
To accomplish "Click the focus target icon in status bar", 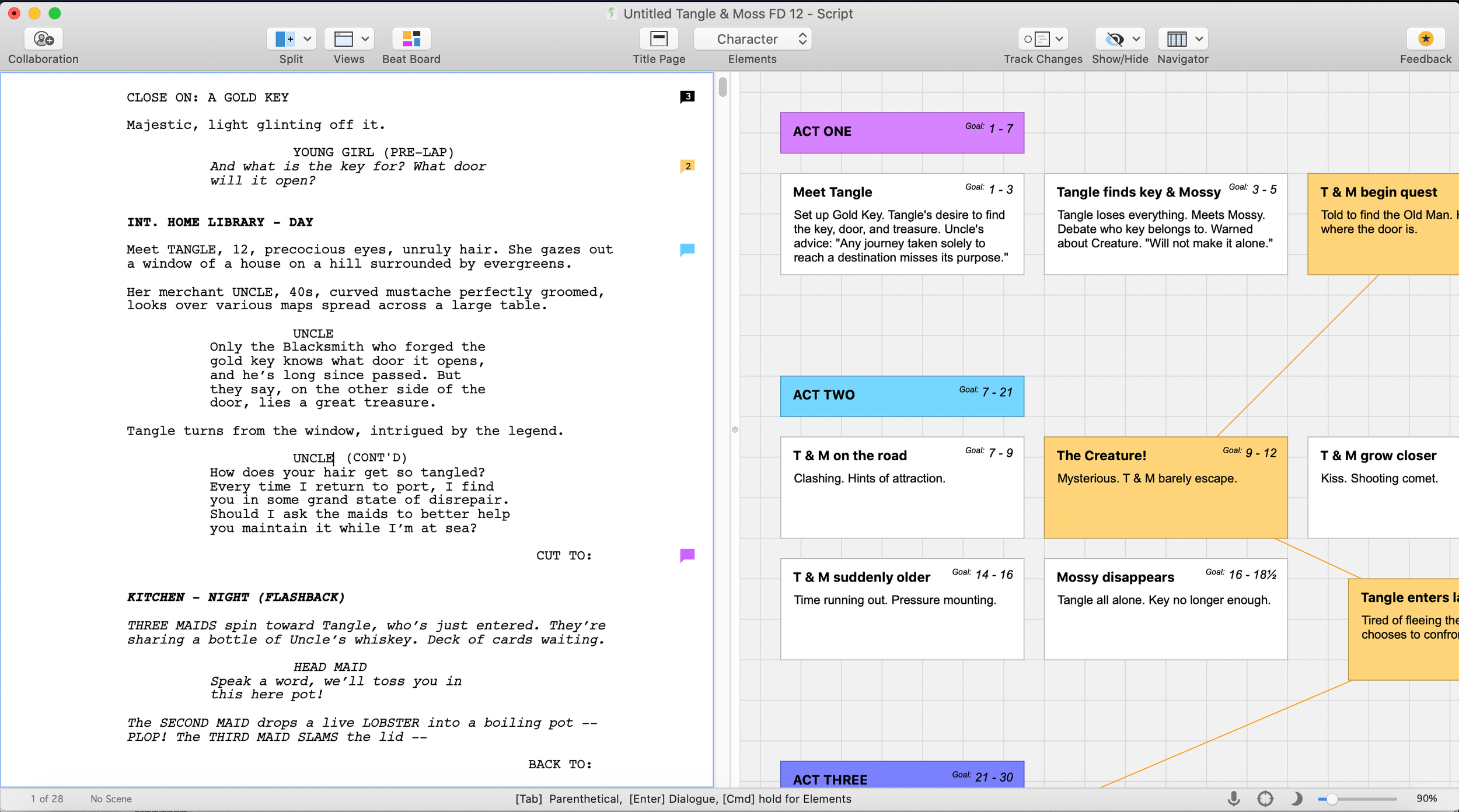I will tap(1265, 799).
